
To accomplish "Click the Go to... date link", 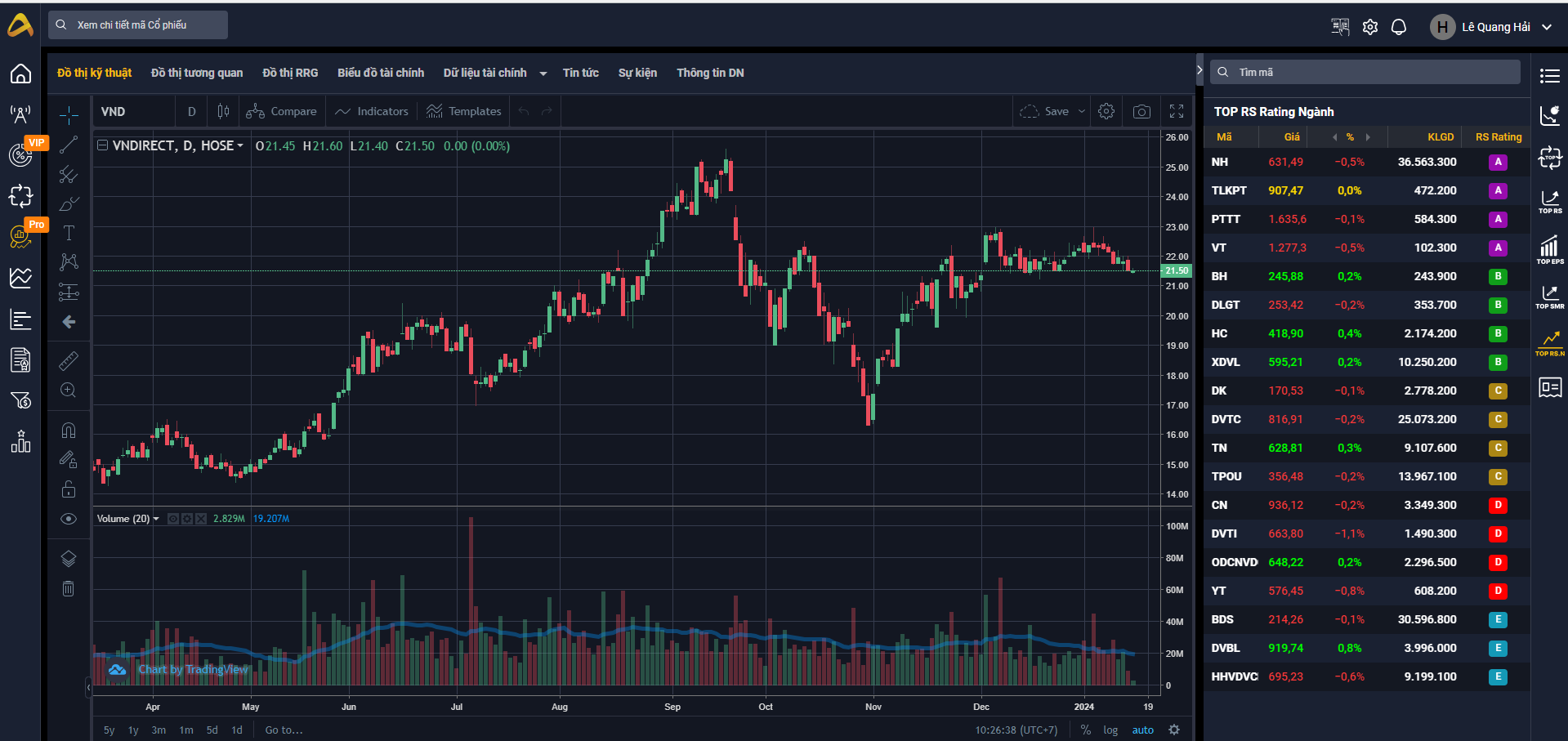I will coord(284,730).
